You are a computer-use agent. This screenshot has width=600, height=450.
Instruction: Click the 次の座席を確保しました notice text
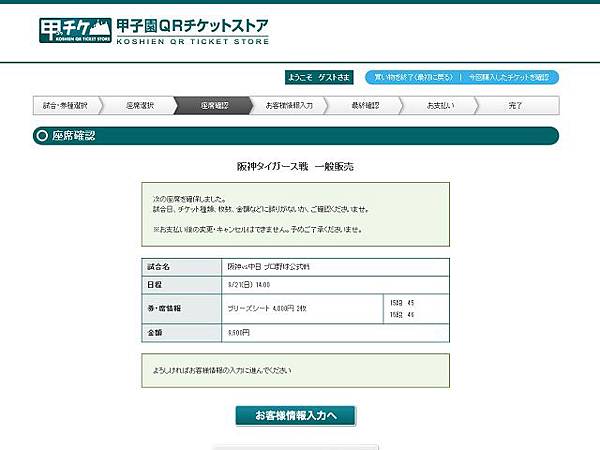point(189,199)
